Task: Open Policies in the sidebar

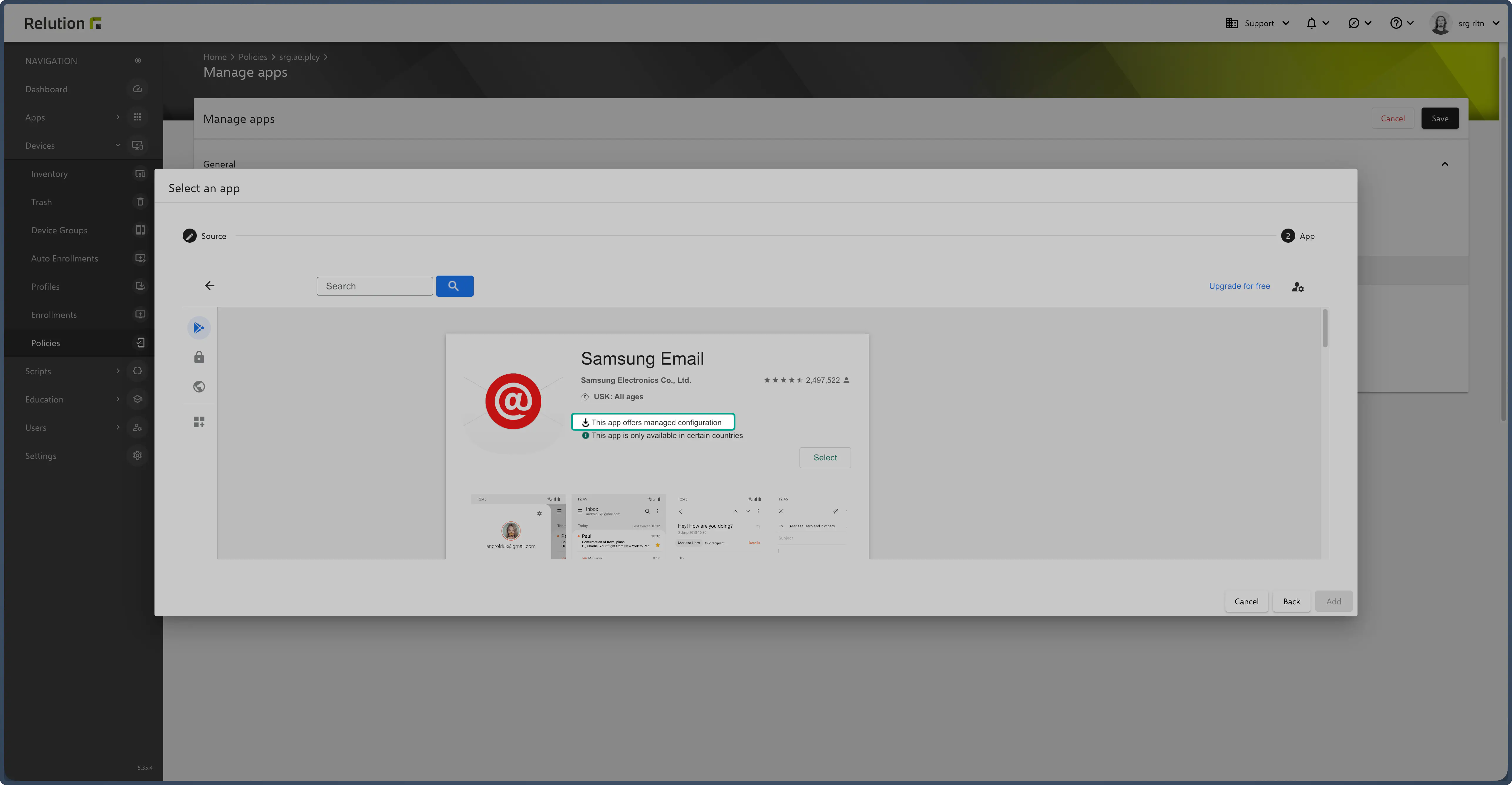Action: 46,343
